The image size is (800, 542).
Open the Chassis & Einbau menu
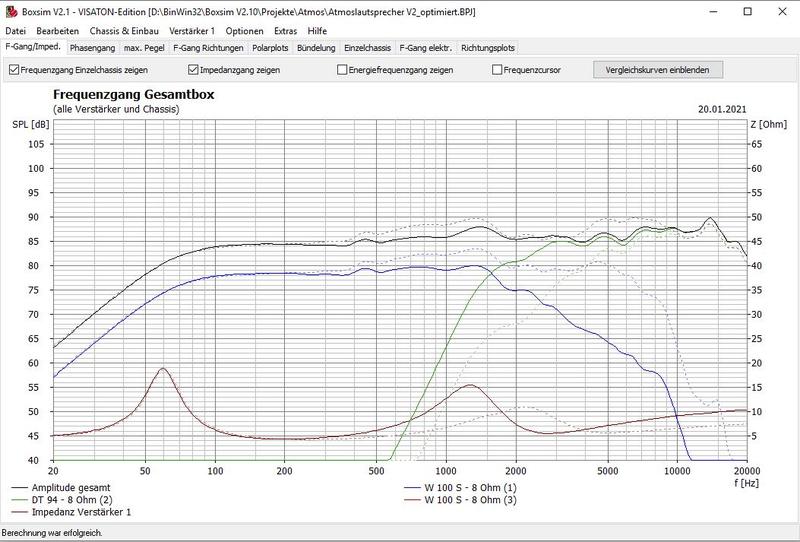point(122,31)
